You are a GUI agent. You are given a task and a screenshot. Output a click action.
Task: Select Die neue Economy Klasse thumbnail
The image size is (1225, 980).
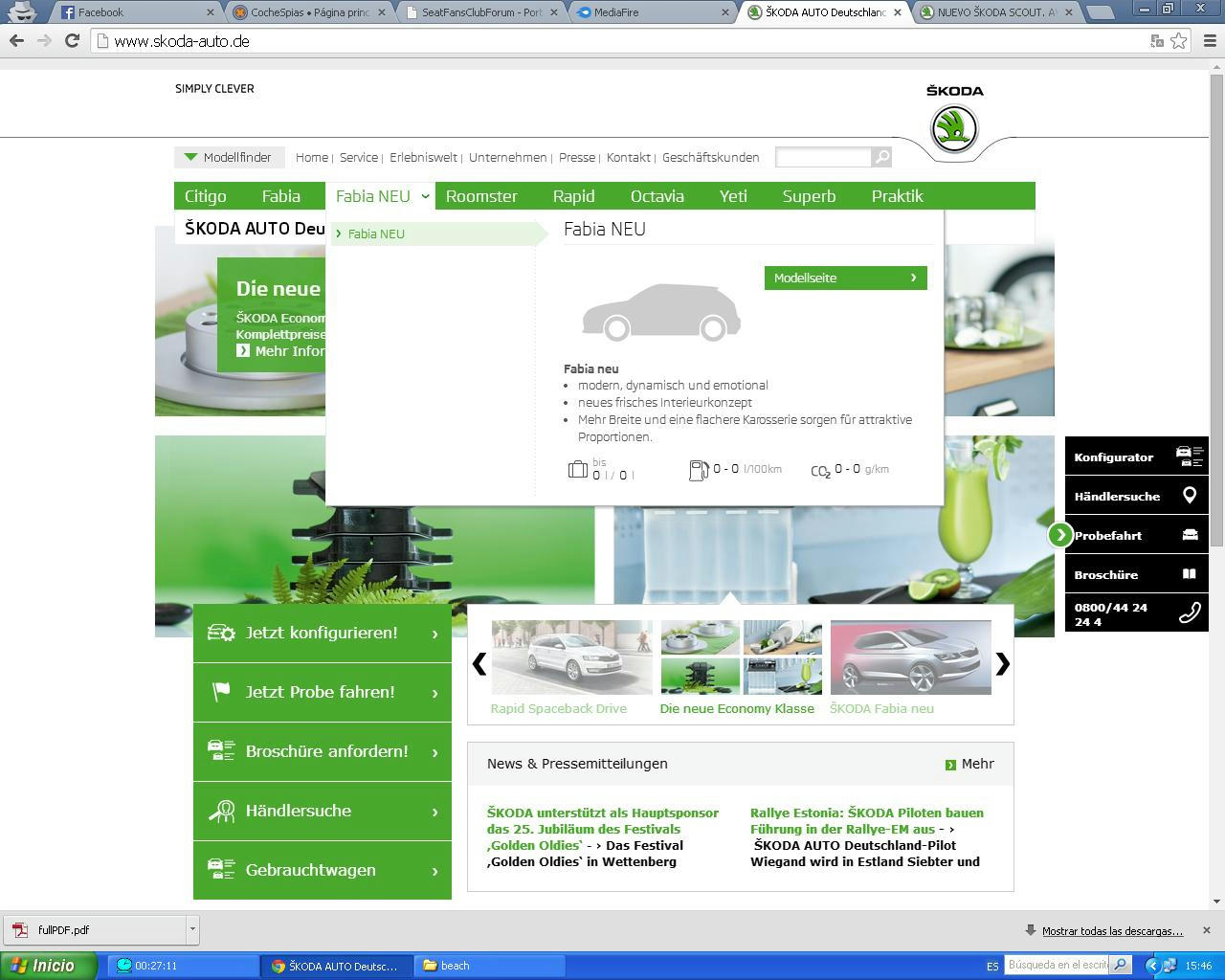(741, 657)
